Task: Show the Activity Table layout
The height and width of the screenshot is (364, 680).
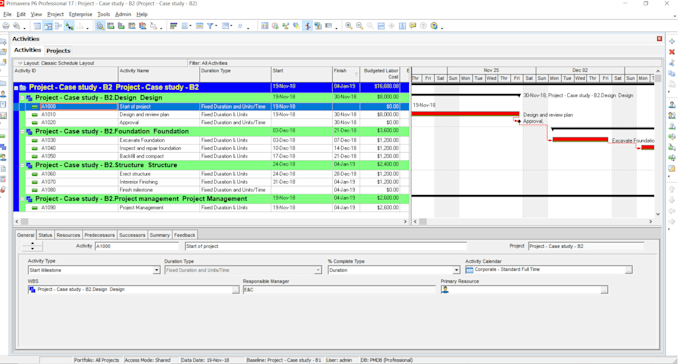Action: [x=37, y=26]
